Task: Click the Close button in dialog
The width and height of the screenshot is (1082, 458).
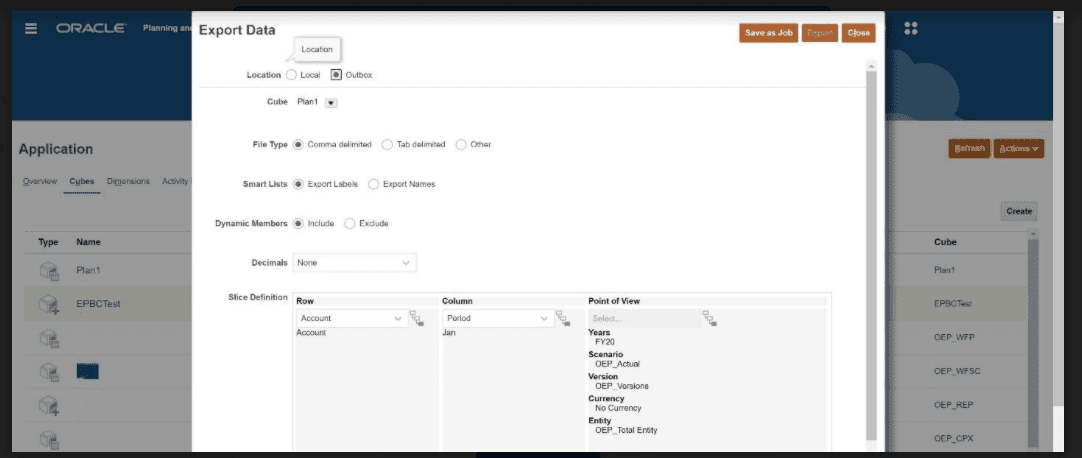Action: [858, 33]
